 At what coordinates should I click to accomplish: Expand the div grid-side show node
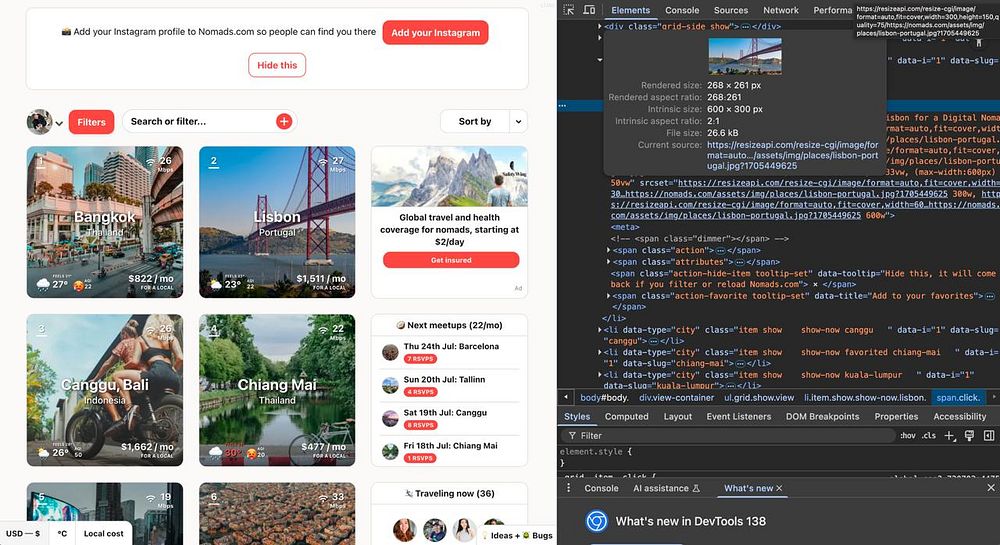(599, 27)
